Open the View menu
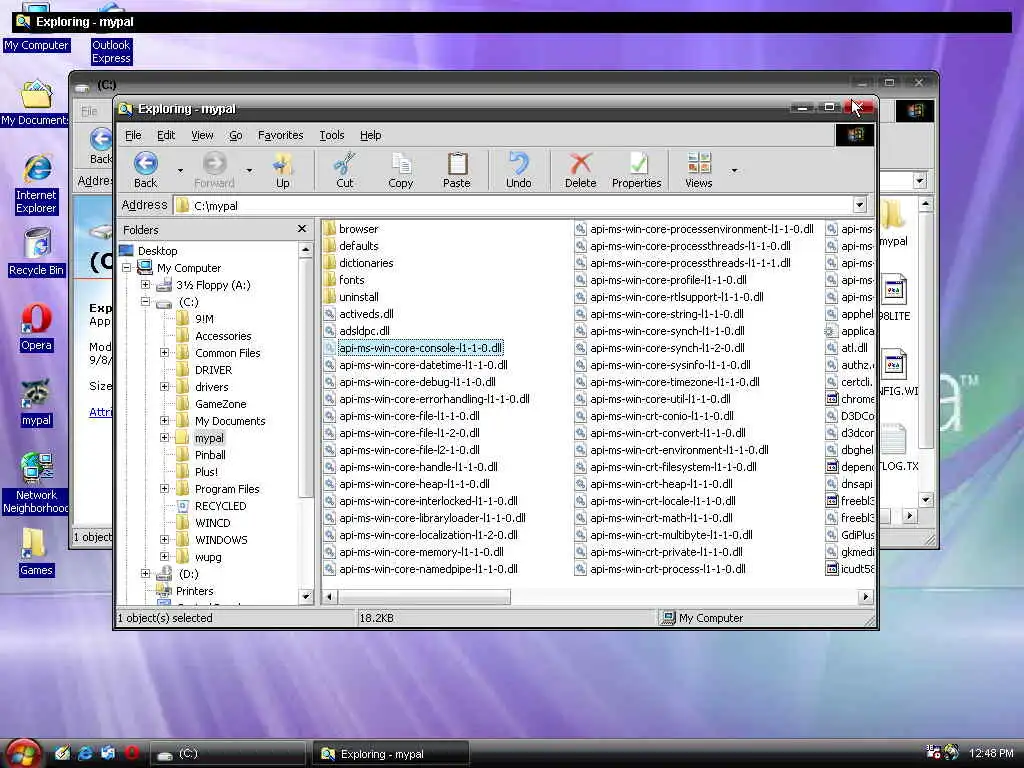The width and height of the screenshot is (1024, 768). [202, 135]
